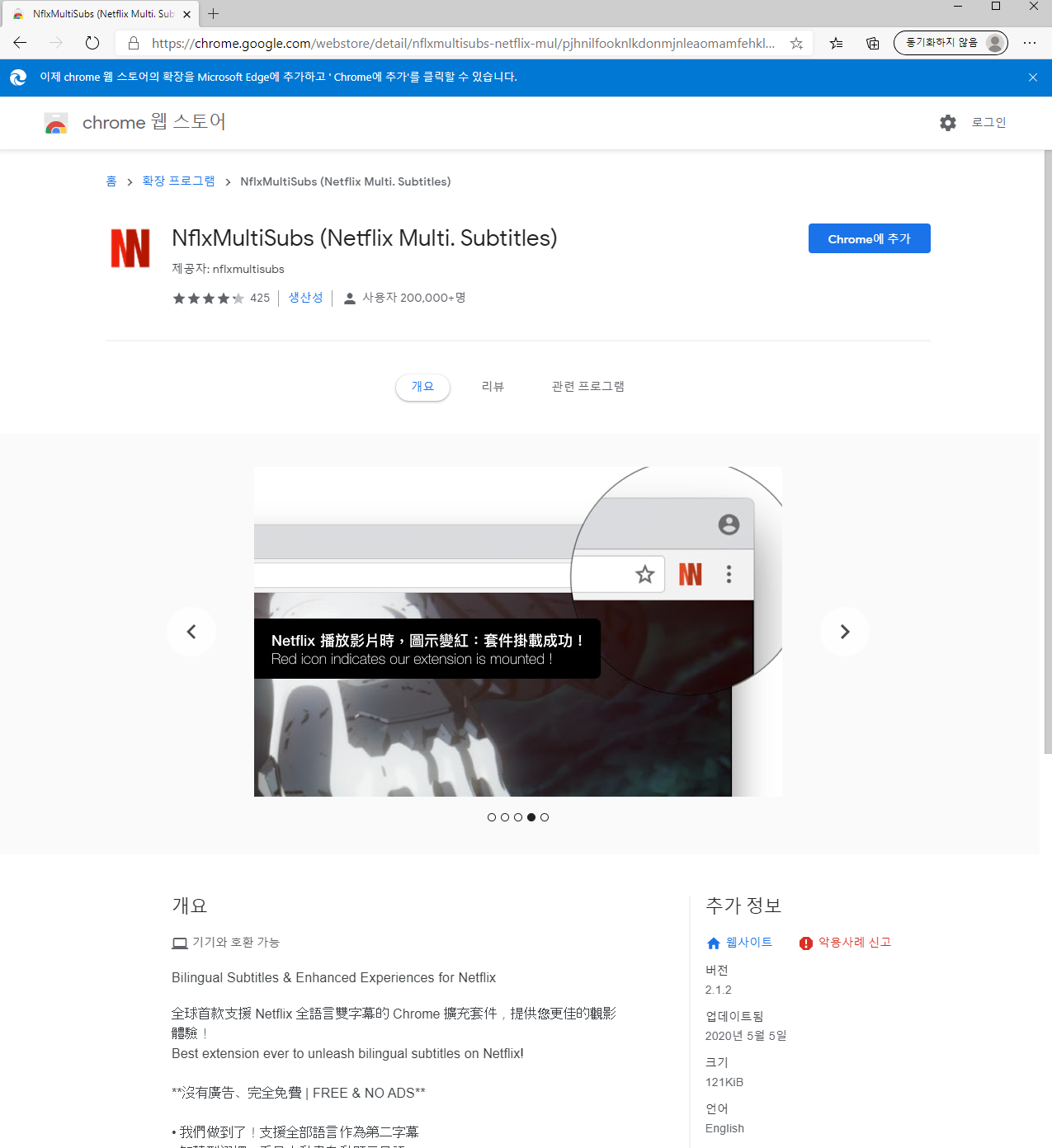
Task: Select second carousel dot
Action: pyautogui.click(x=505, y=817)
